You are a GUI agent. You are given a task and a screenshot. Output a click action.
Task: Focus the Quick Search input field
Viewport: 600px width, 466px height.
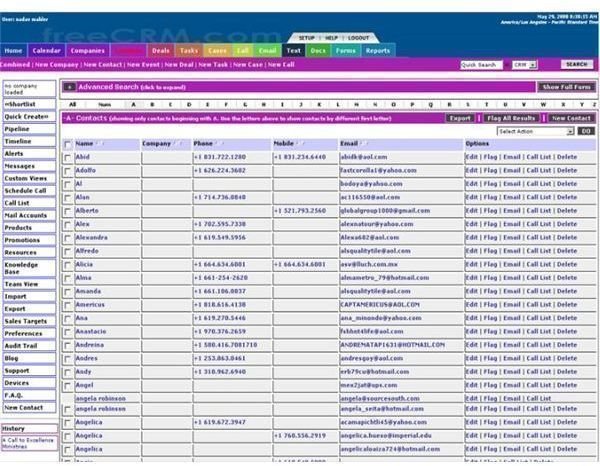tap(481, 65)
